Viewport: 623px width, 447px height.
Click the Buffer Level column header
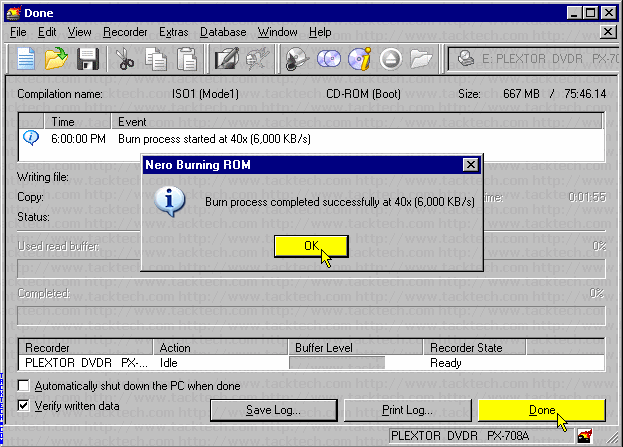coord(355,348)
